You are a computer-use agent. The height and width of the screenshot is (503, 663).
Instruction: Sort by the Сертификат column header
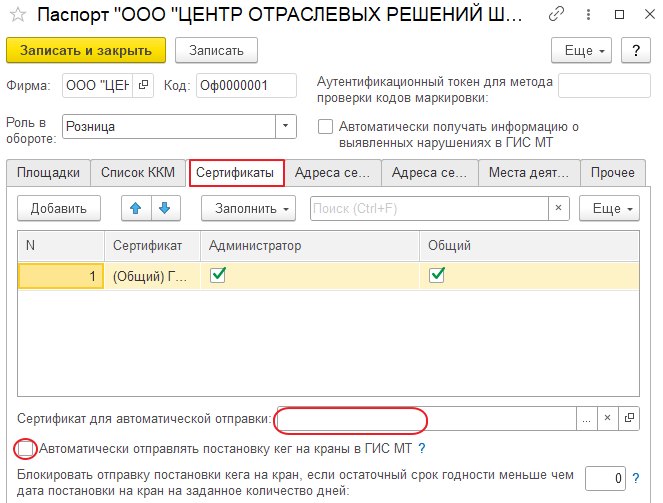pos(152,246)
